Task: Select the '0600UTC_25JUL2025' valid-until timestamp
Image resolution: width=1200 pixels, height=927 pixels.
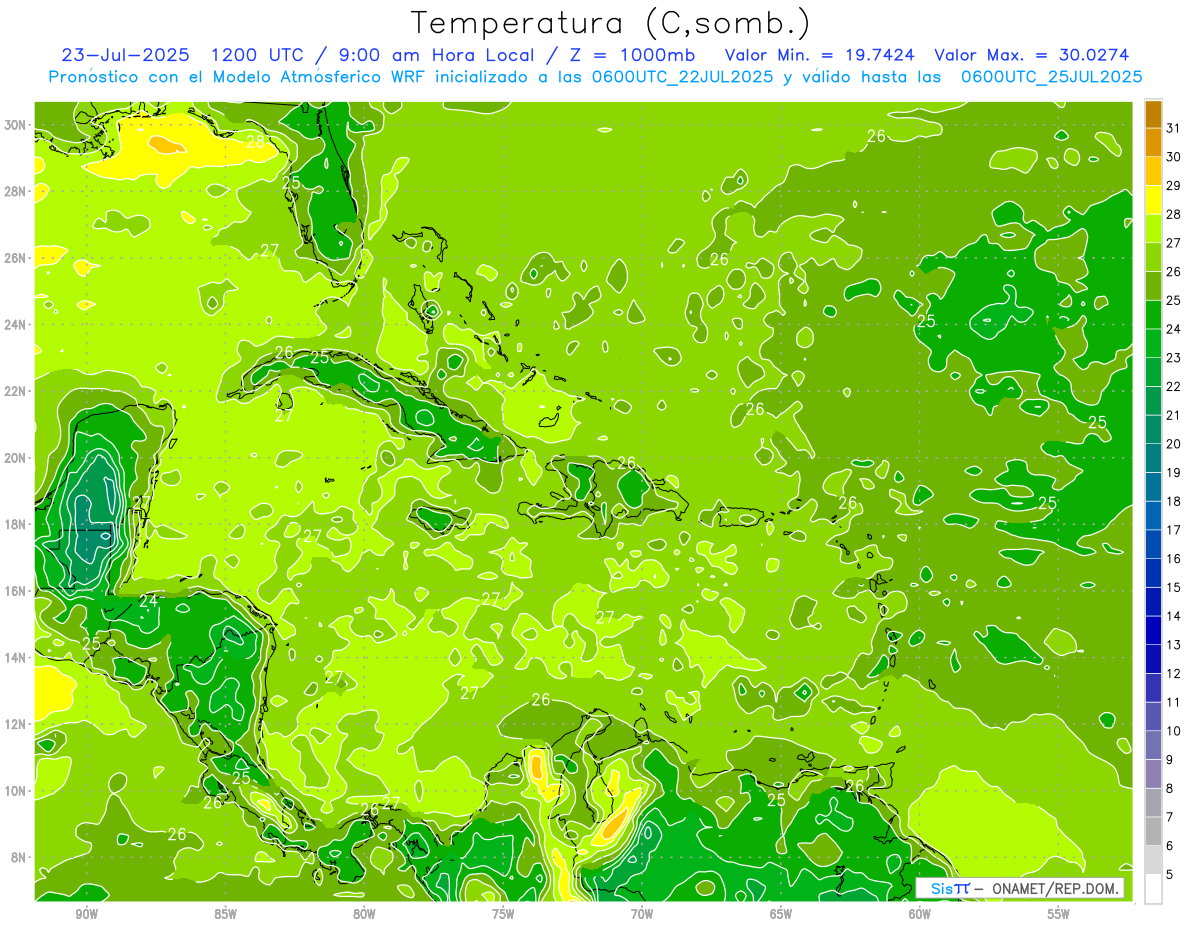Action: pos(1052,77)
